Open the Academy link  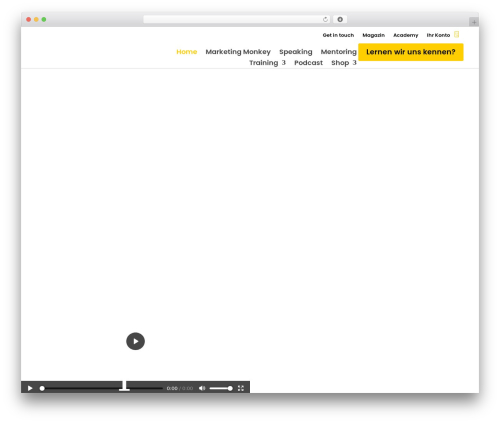tap(405, 35)
